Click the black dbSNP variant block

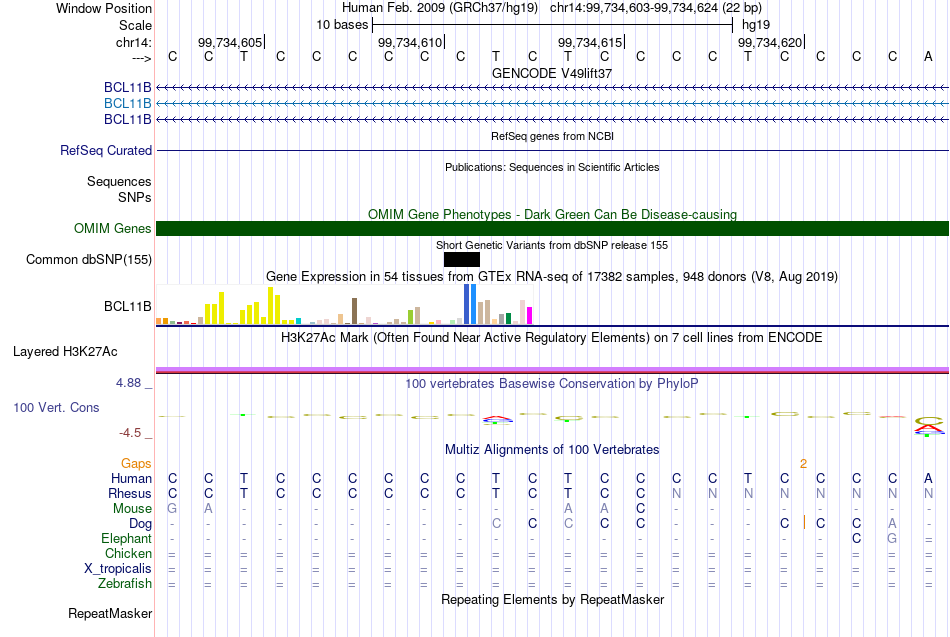[x=462, y=259]
